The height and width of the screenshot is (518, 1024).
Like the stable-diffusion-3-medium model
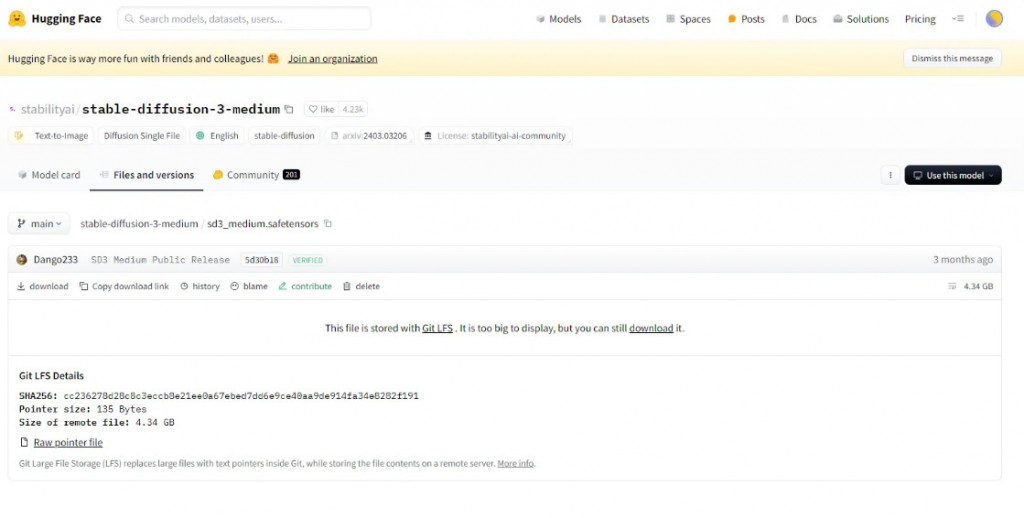point(321,109)
